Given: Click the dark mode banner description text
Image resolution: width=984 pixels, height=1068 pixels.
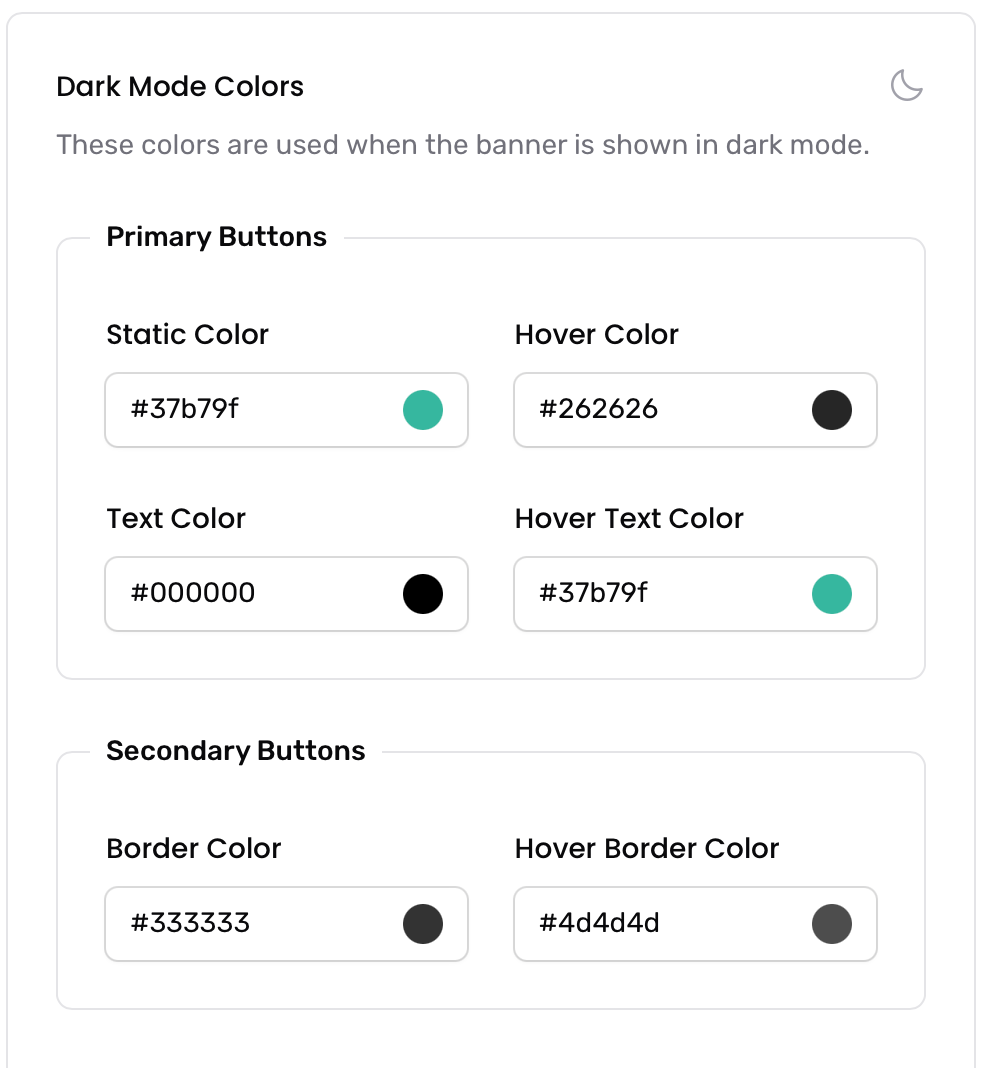Looking at the screenshot, I should point(463,144).
